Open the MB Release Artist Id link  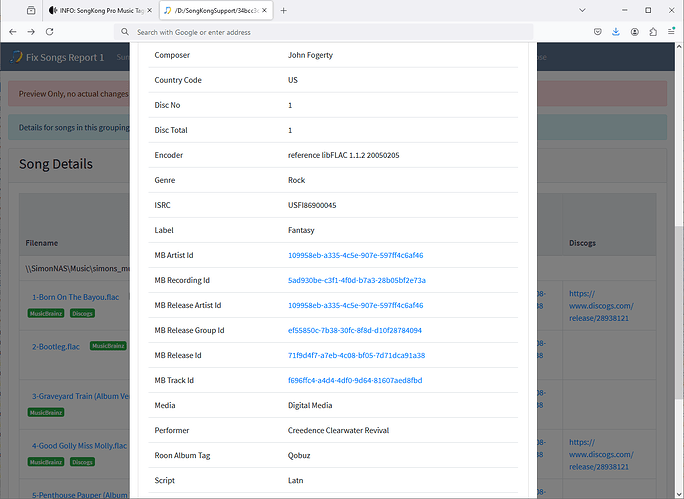click(356, 305)
